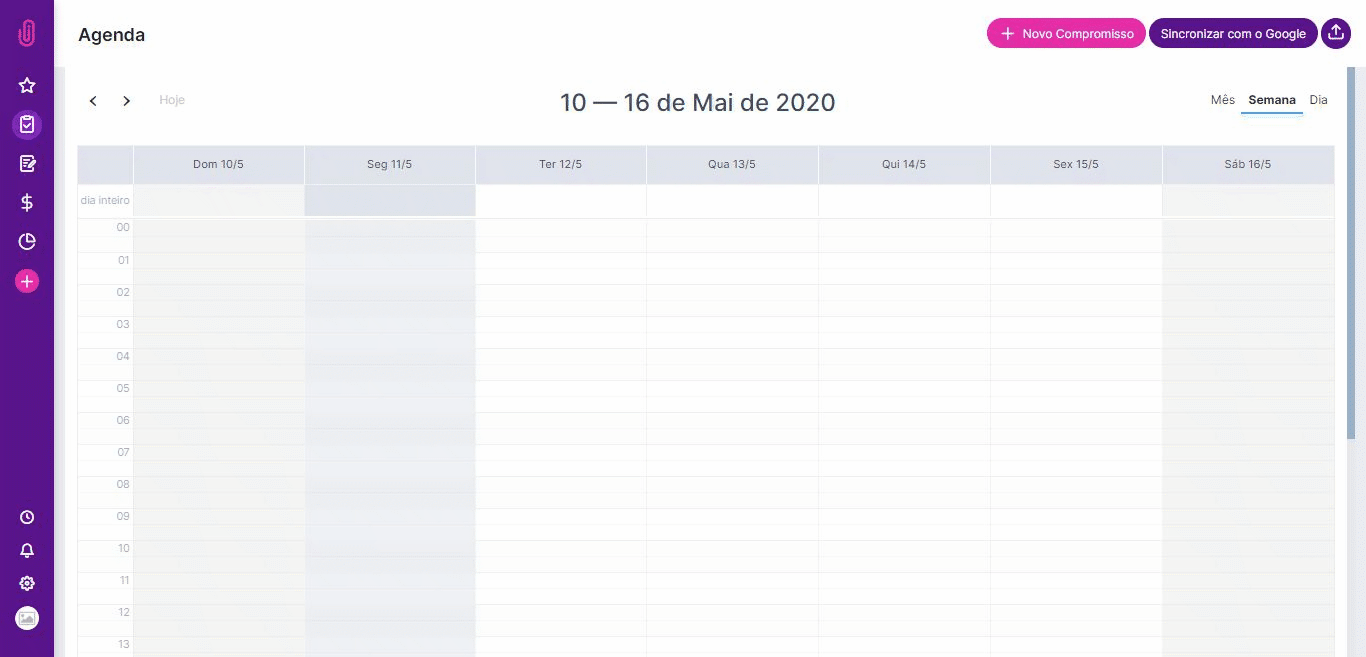1366x657 pixels.
Task: Open the pie chart reports icon
Action: pyautogui.click(x=27, y=241)
